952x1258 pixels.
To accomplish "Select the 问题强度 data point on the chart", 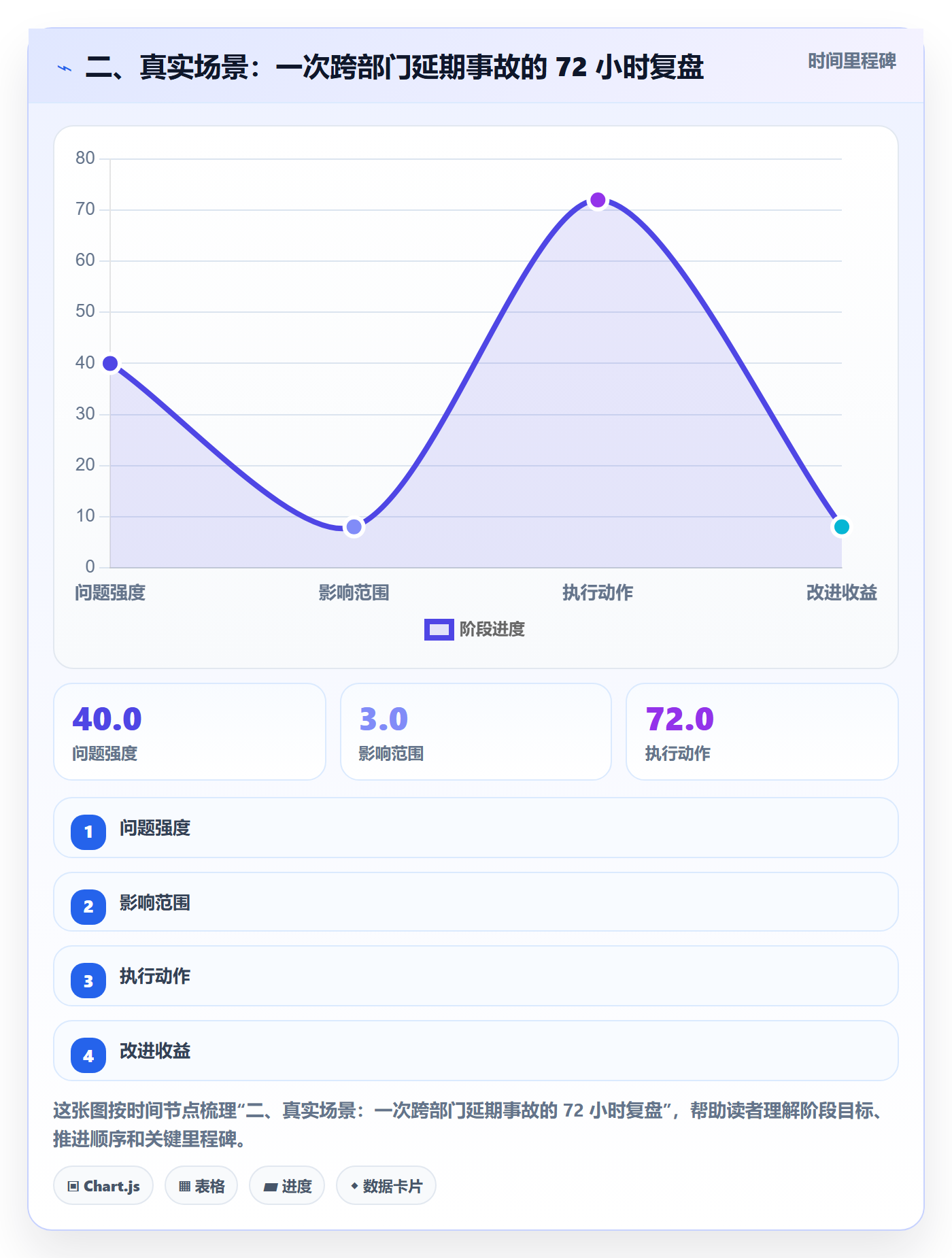I will tap(110, 364).
